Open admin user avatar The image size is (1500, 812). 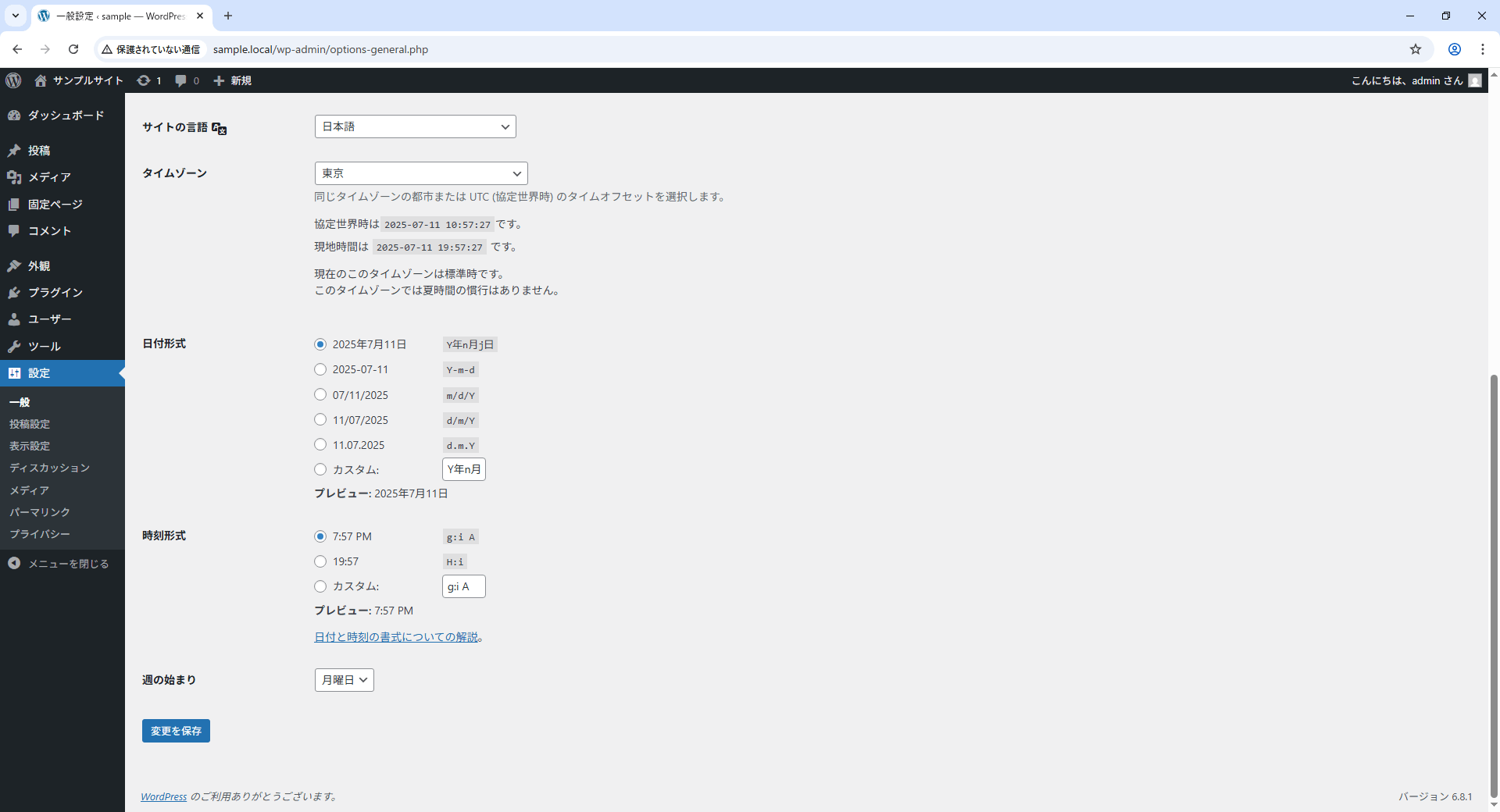(x=1475, y=80)
